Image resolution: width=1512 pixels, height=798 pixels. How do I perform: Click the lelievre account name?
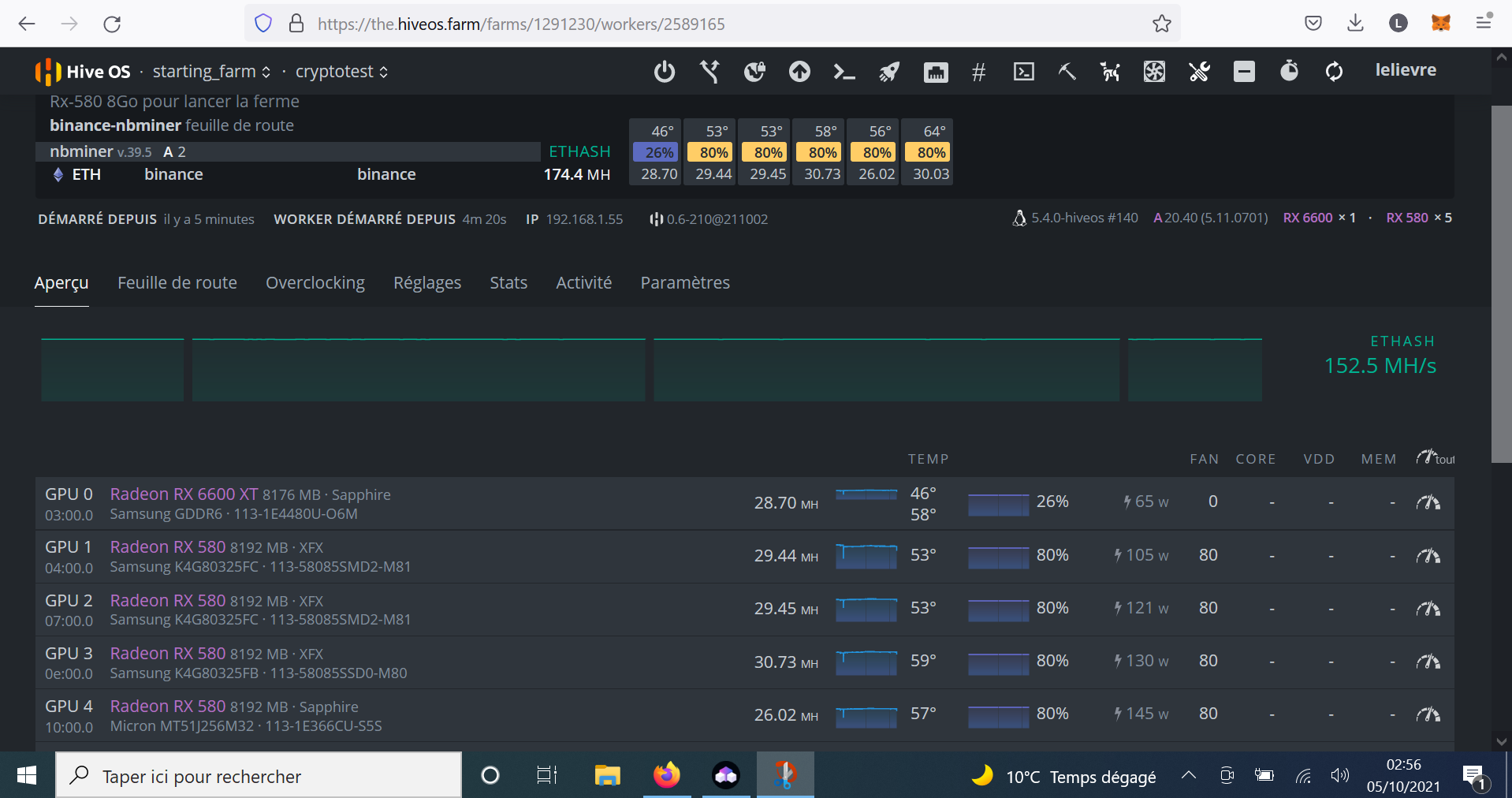pyautogui.click(x=1405, y=70)
